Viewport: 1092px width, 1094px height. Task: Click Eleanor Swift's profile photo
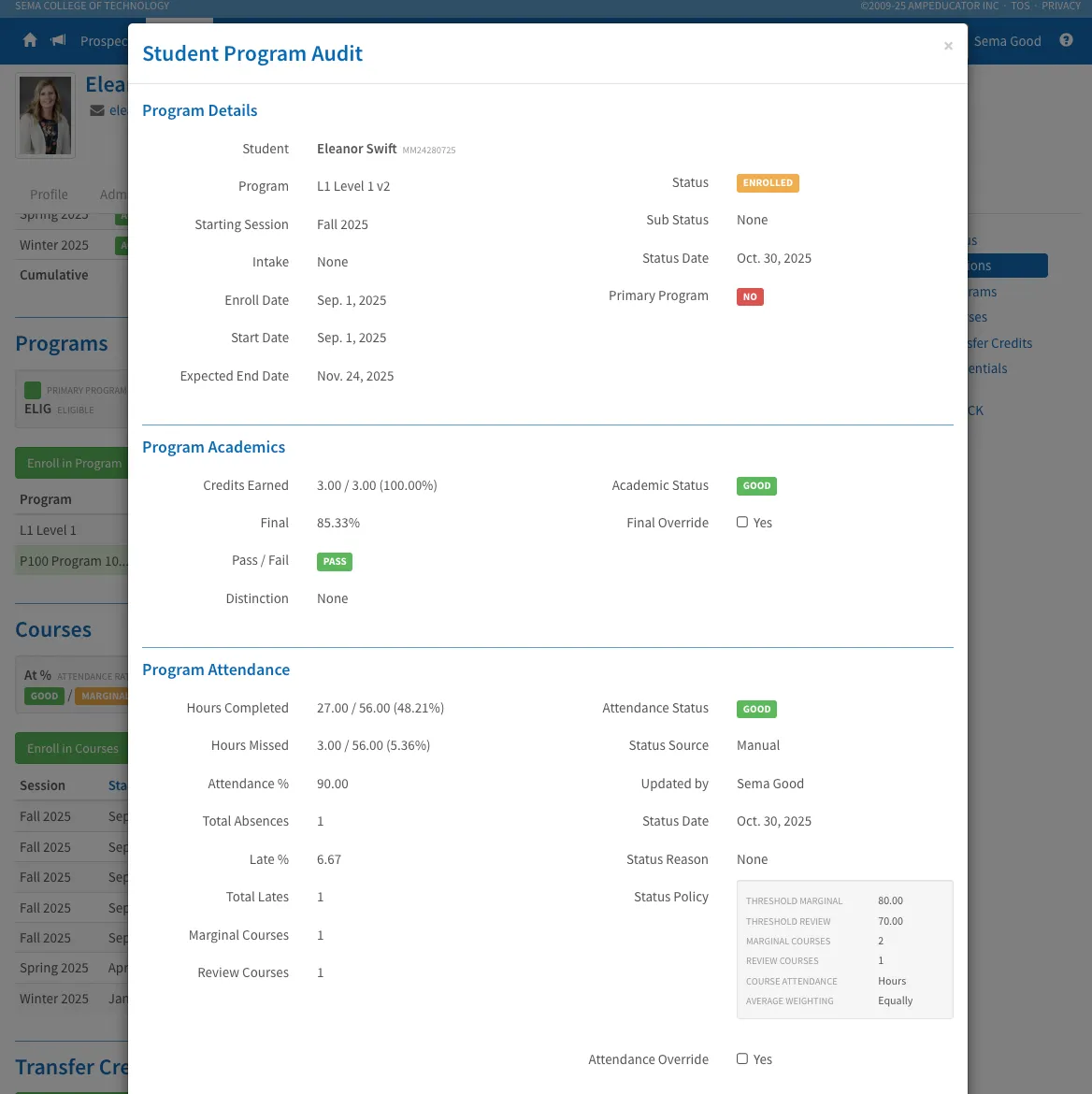pos(46,116)
